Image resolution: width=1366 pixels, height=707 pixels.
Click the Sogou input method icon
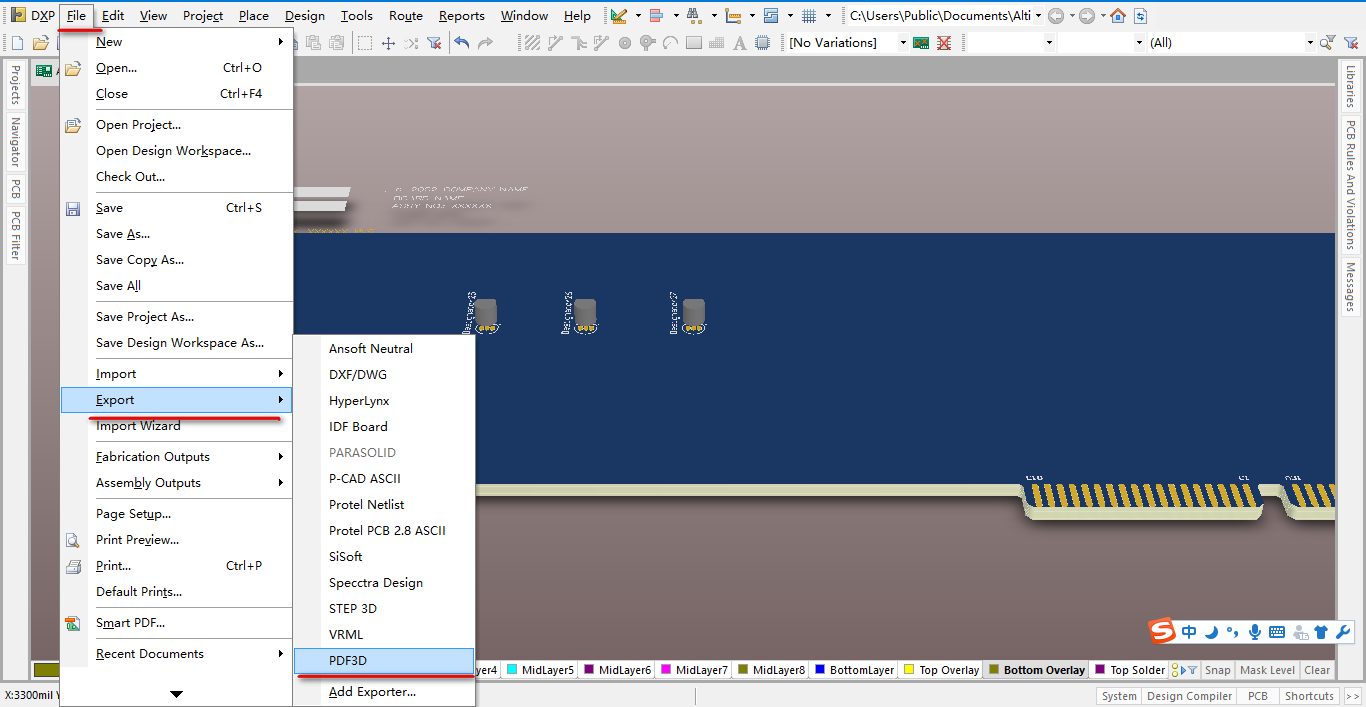click(1161, 631)
